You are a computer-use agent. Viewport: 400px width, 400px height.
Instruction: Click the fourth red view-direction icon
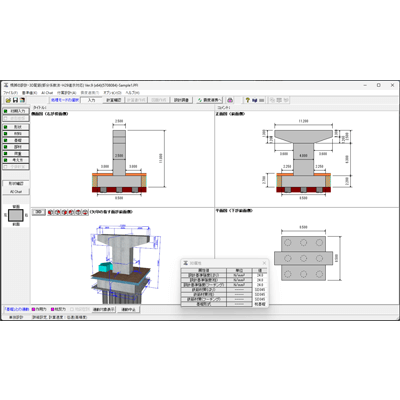[71, 212]
